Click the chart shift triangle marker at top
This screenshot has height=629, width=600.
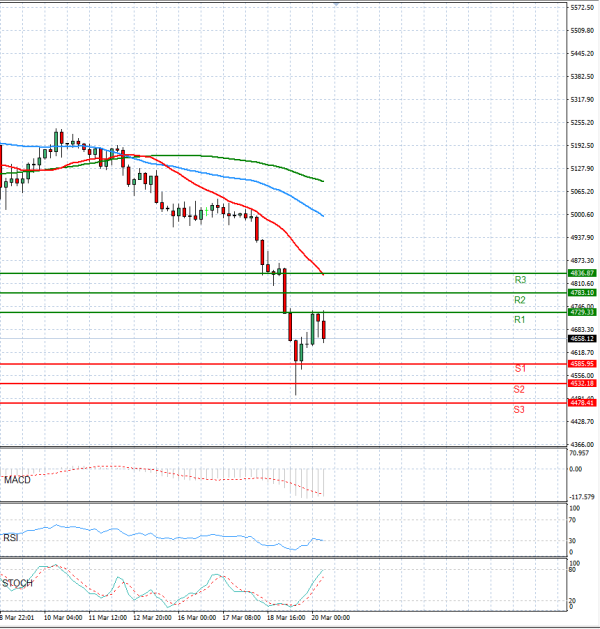[x=337, y=4]
